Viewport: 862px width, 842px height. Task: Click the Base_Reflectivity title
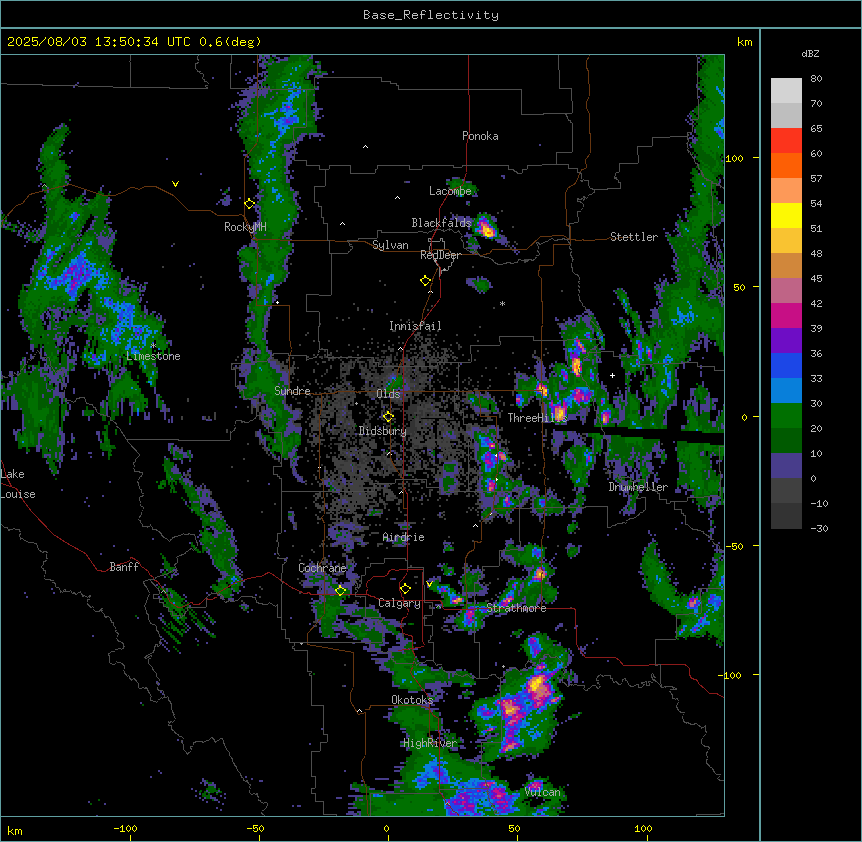tap(431, 15)
